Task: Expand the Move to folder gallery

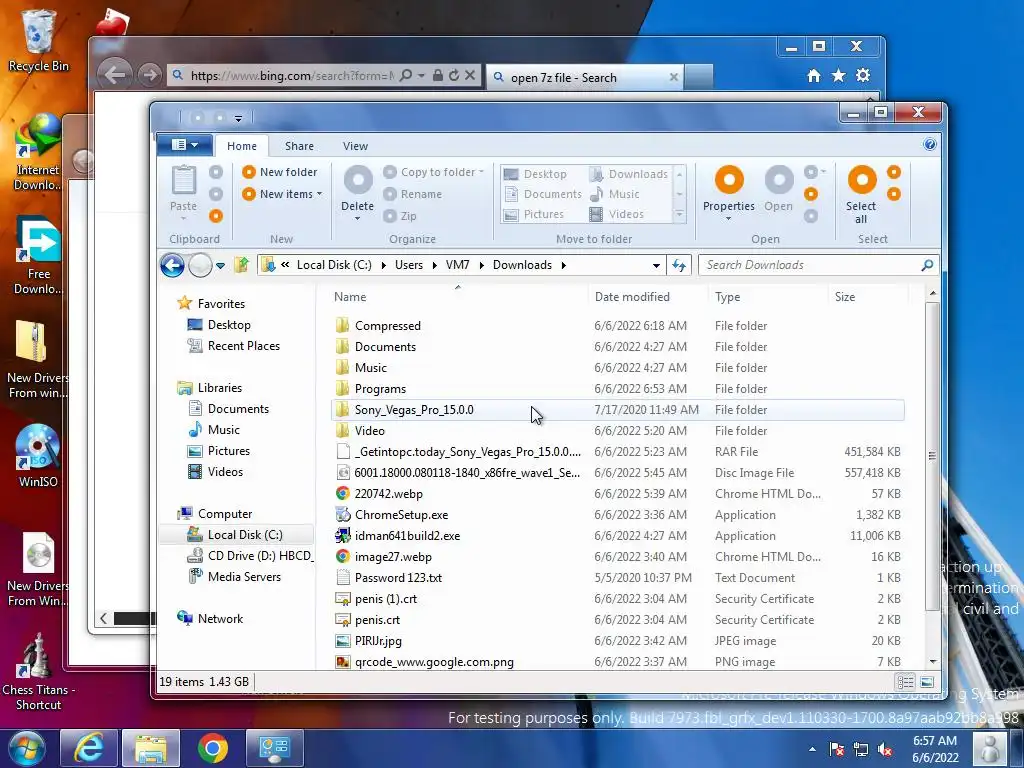Action: pos(679,214)
